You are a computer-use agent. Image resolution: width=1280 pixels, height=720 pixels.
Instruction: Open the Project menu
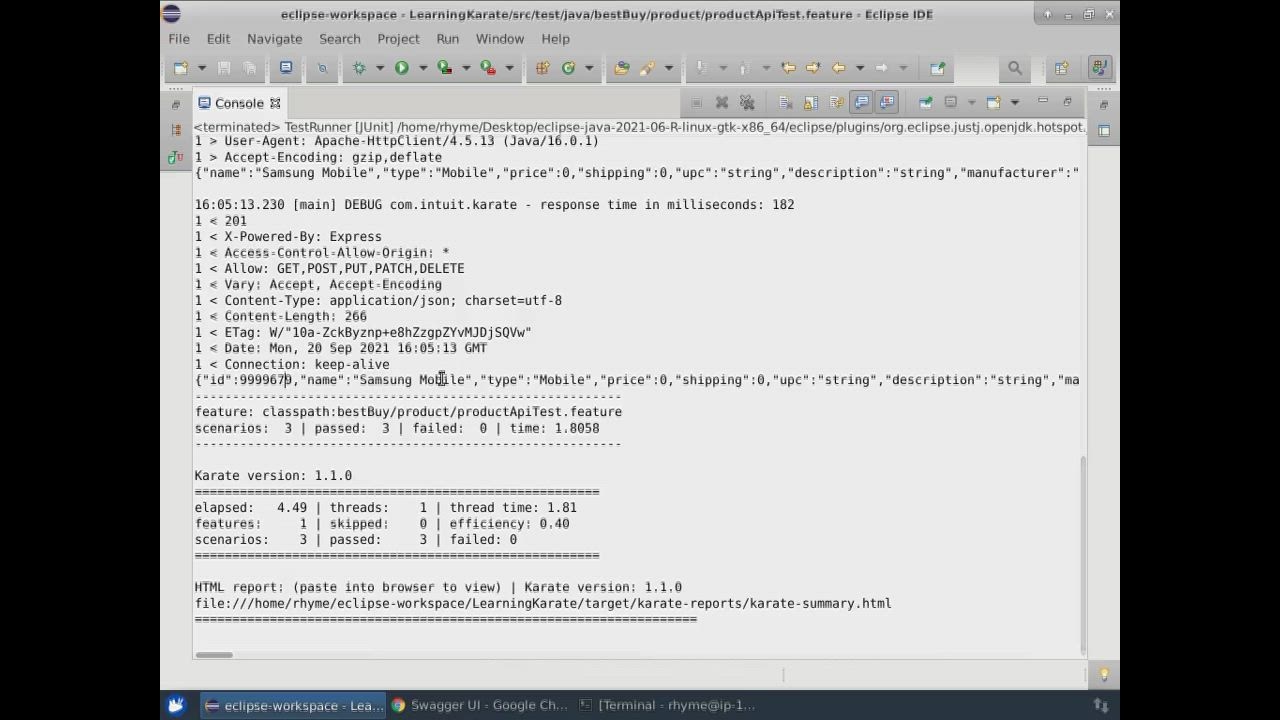(398, 38)
